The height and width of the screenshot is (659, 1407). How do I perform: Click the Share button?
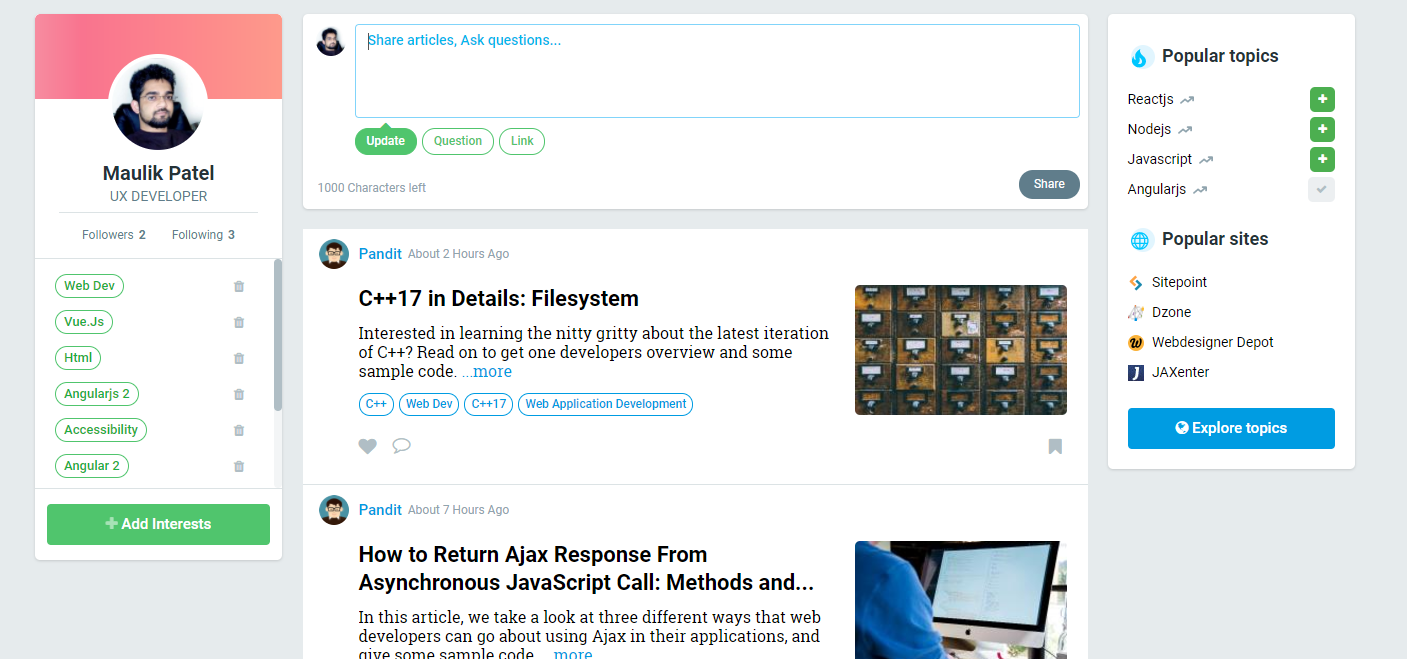click(1049, 184)
